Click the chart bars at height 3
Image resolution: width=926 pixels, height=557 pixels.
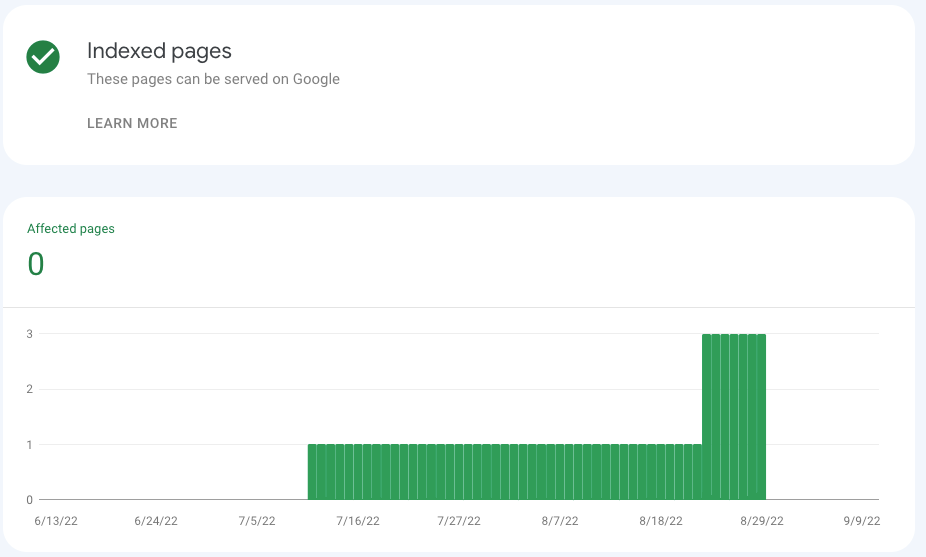point(734,416)
